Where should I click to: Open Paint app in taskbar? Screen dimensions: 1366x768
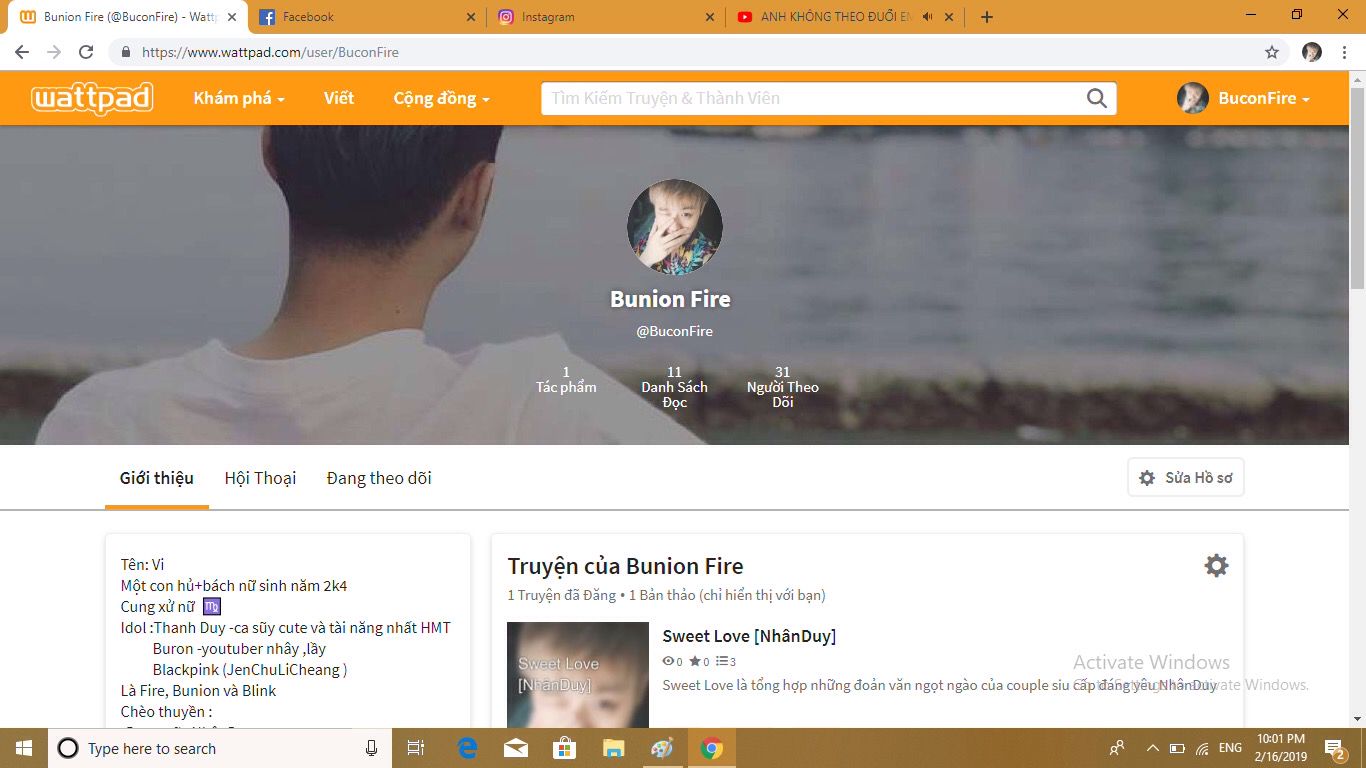click(663, 748)
